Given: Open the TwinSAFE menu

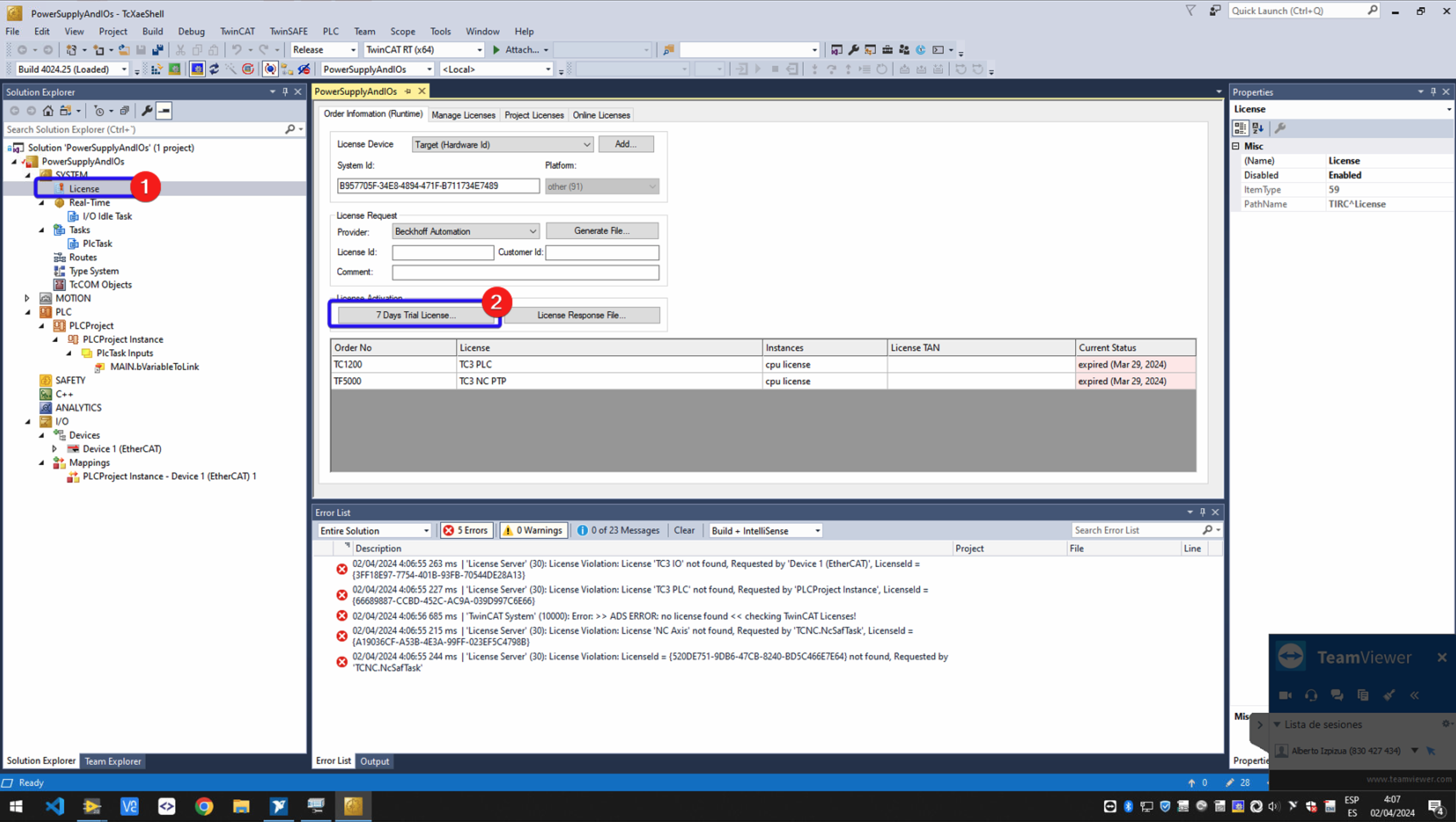Looking at the screenshot, I should click(x=288, y=31).
